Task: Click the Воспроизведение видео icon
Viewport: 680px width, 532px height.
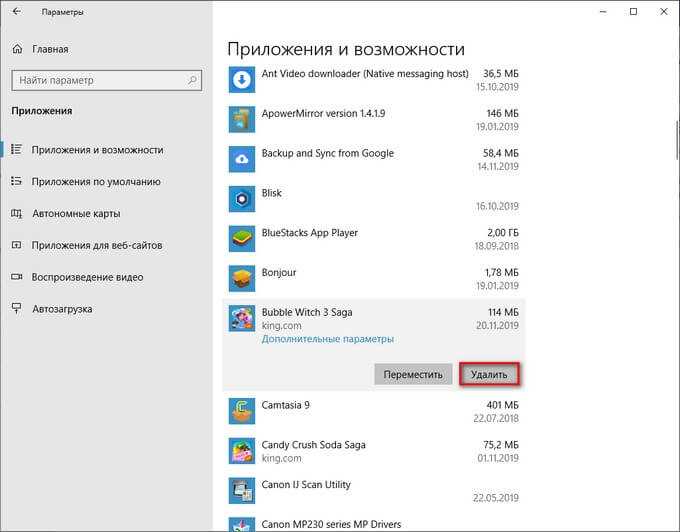Action: point(16,277)
